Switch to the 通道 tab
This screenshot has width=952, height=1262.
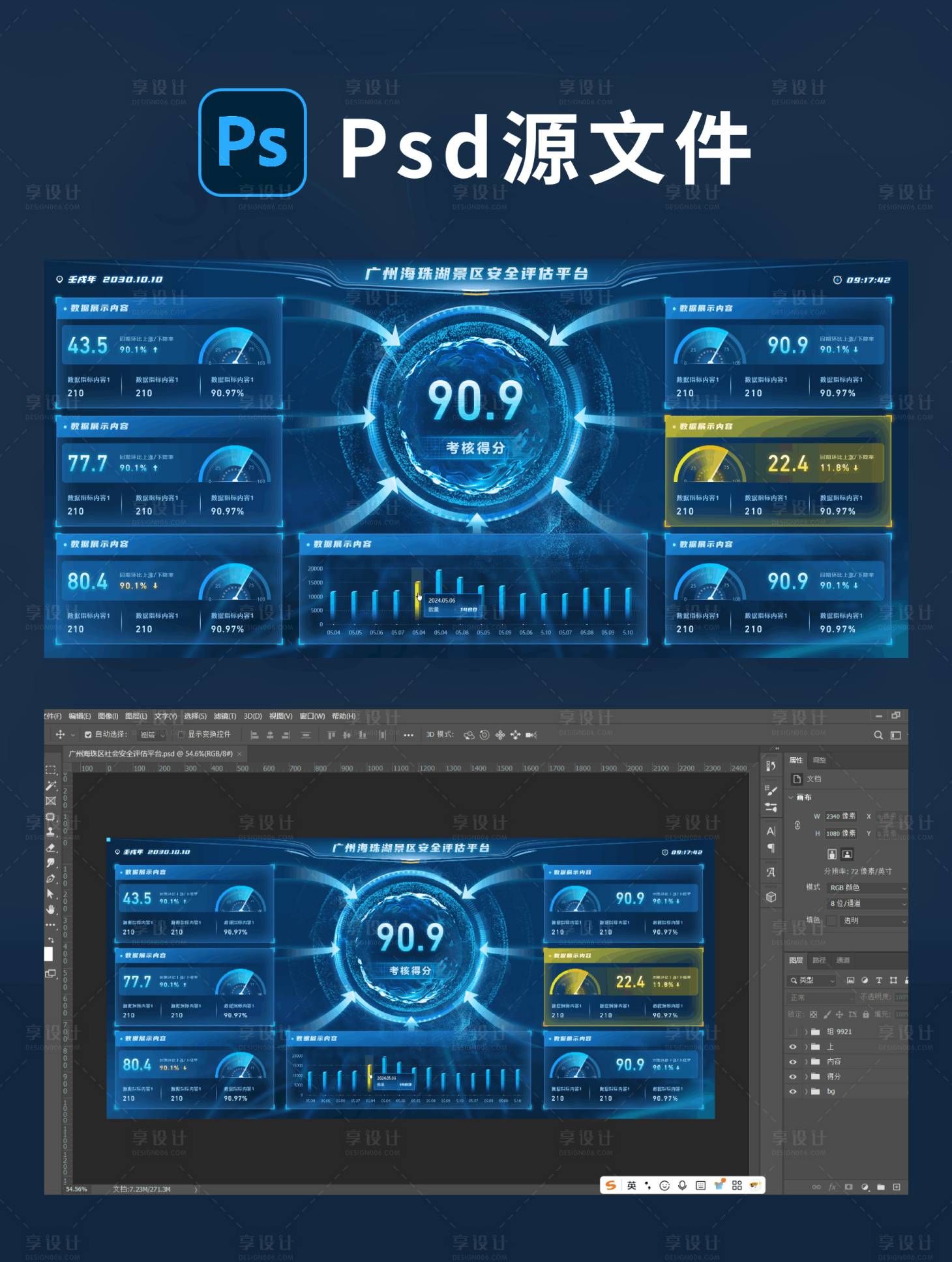tap(843, 960)
